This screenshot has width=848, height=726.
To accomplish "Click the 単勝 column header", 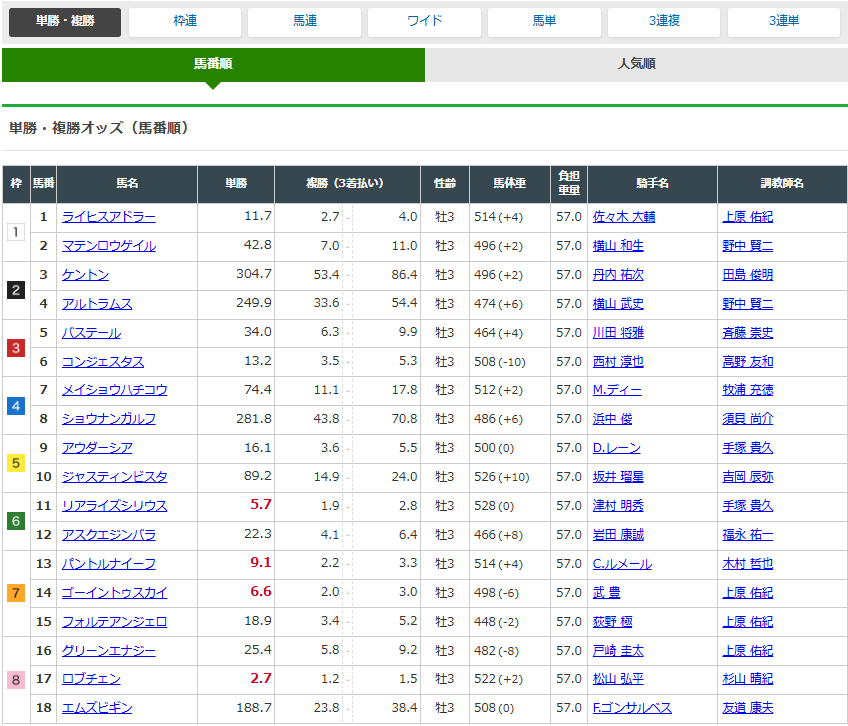I will click(236, 184).
